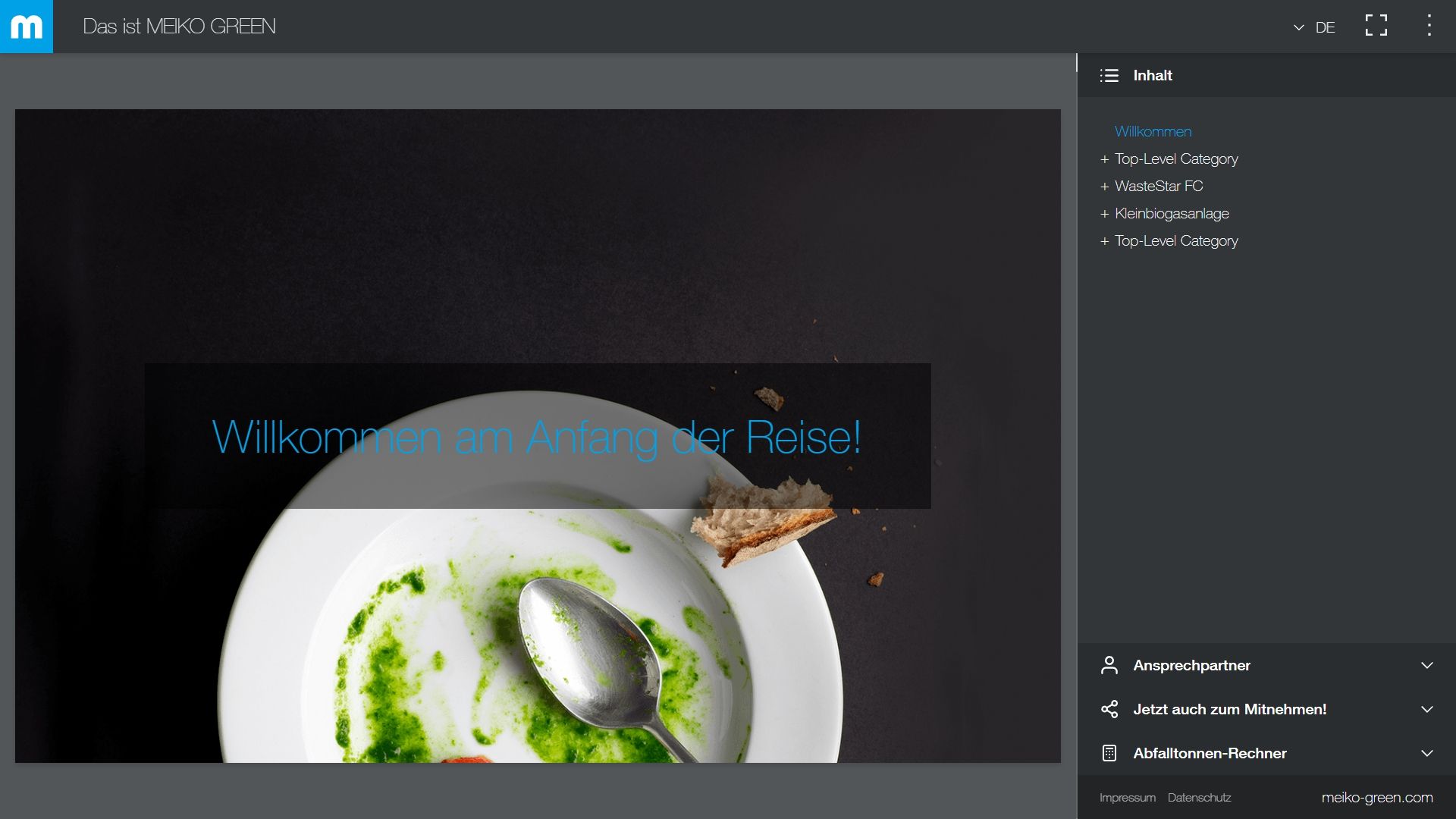Click the Abfalltonnen-Rechner calculator icon

tap(1109, 753)
